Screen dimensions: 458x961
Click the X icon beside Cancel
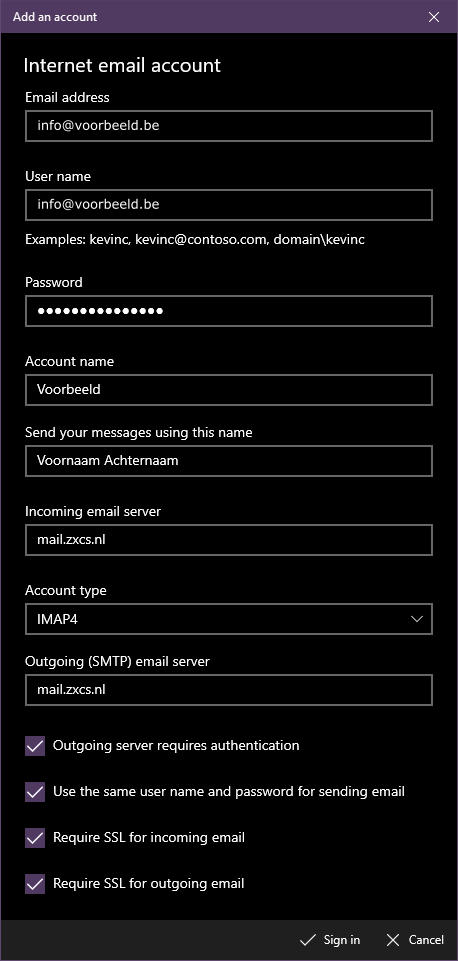[393, 940]
